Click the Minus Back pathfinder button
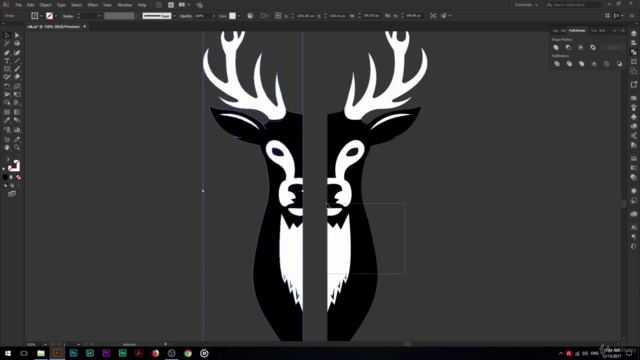This screenshot has height=360, width=640. point(619,64)
